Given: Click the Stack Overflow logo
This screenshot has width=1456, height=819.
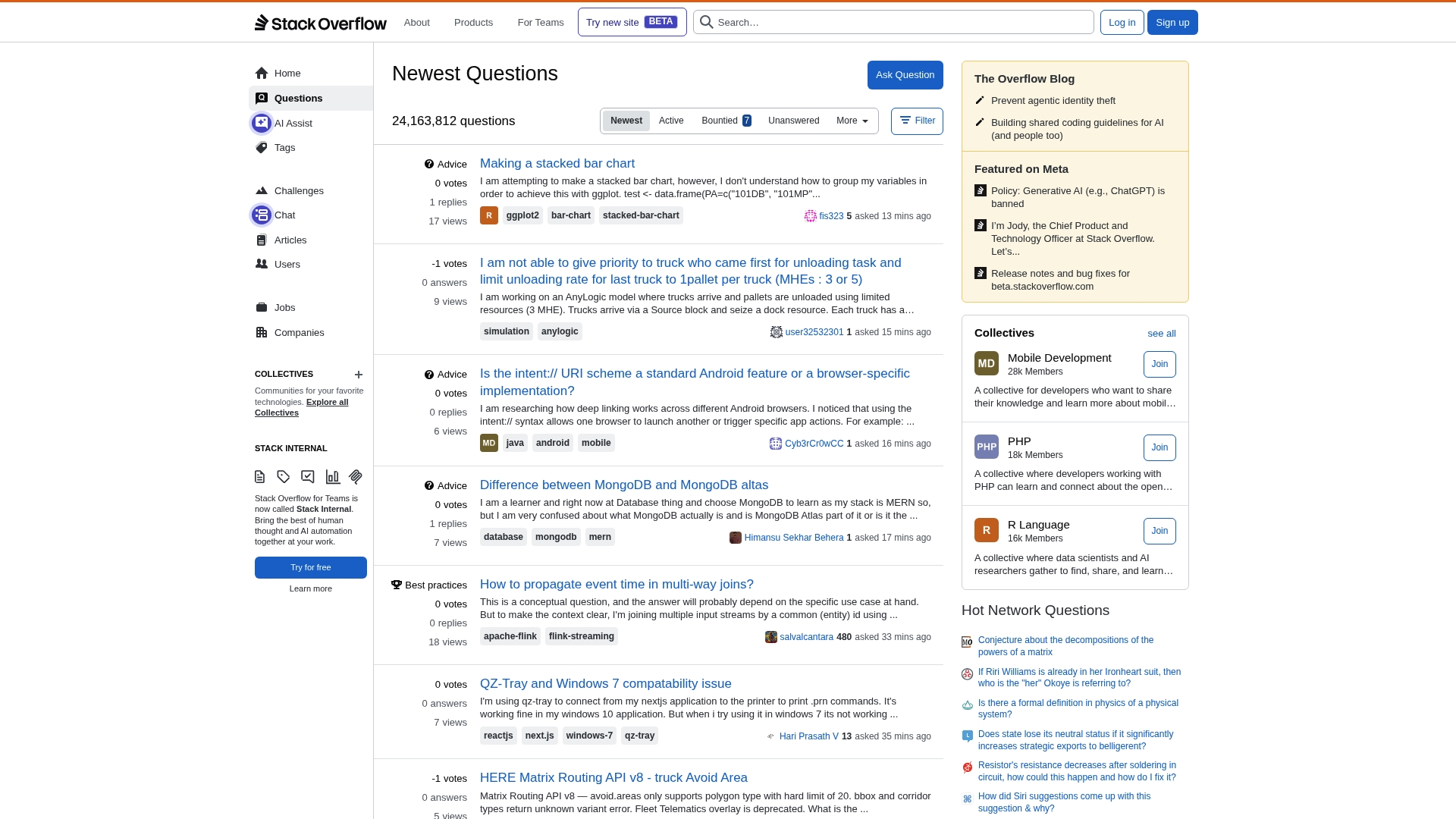Looking at the screenshot, I should click(x=321, y=23).
